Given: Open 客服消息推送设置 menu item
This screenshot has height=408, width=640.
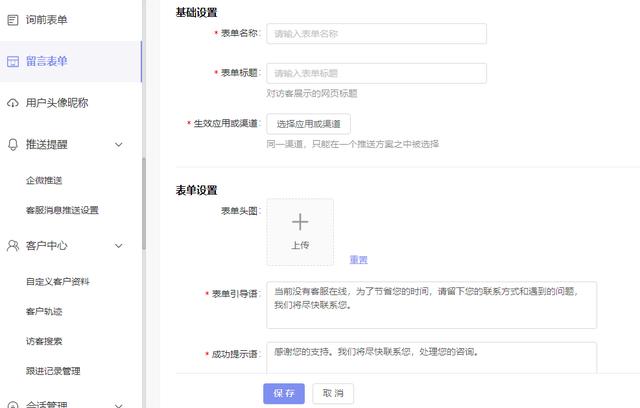Looking at the screenshot, I should tap(62, 211).
